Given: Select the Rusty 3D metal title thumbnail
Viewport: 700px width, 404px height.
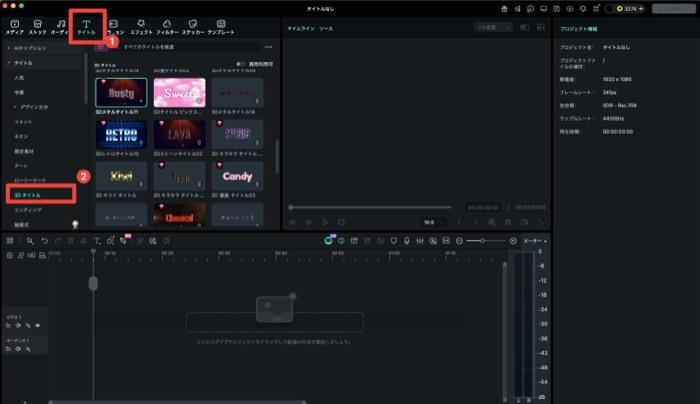Looking at the screenshot, I should 121,92.
